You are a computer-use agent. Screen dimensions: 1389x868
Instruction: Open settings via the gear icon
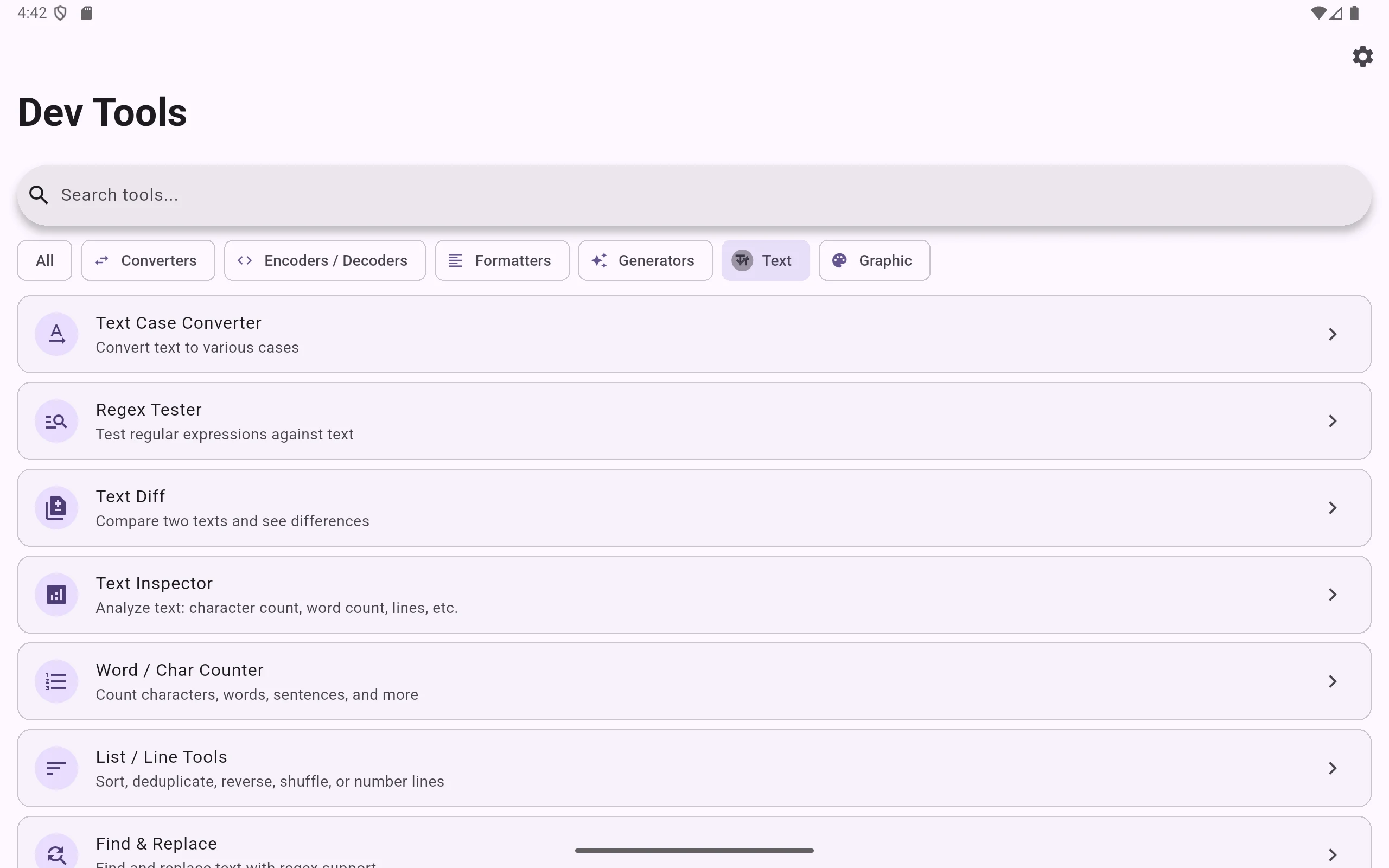[1362, 56]
